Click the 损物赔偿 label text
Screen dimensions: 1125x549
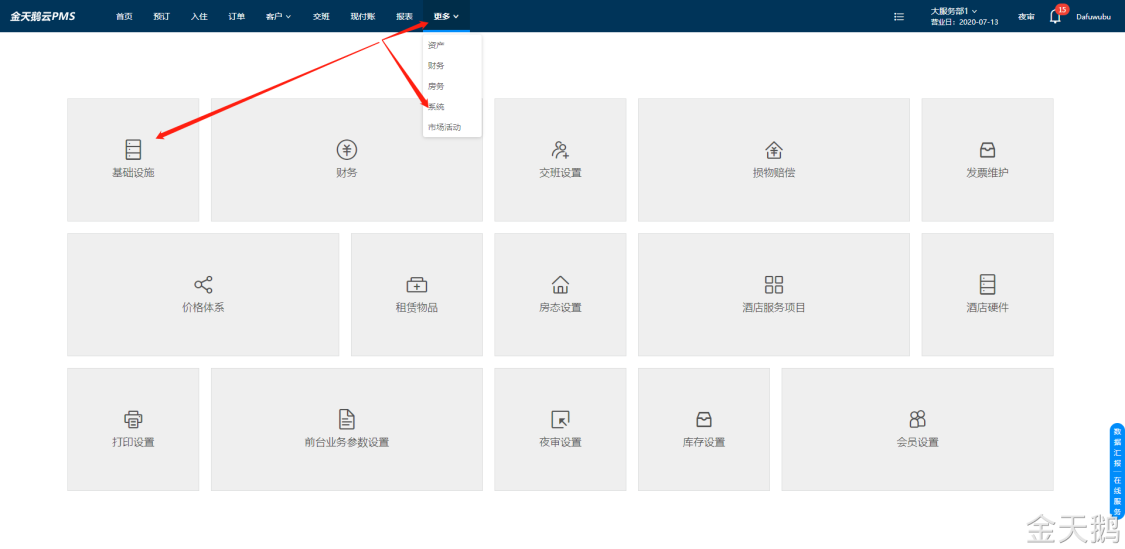[773, 173]
